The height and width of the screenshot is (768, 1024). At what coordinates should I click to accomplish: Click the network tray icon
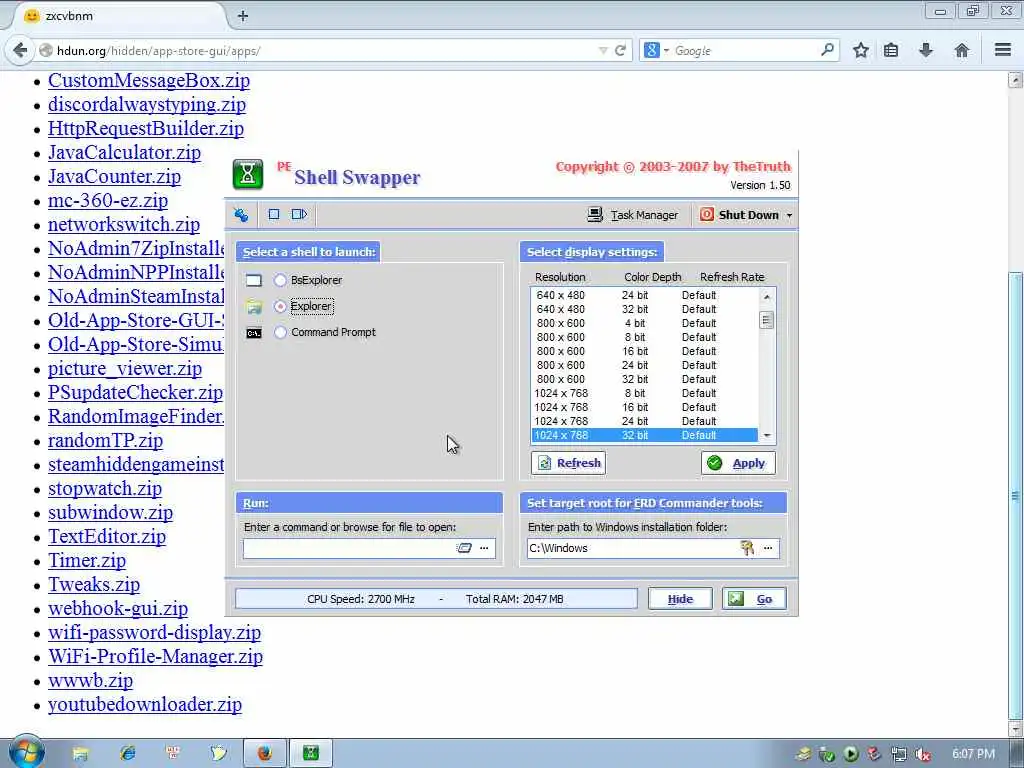click(x=899, y=755)
